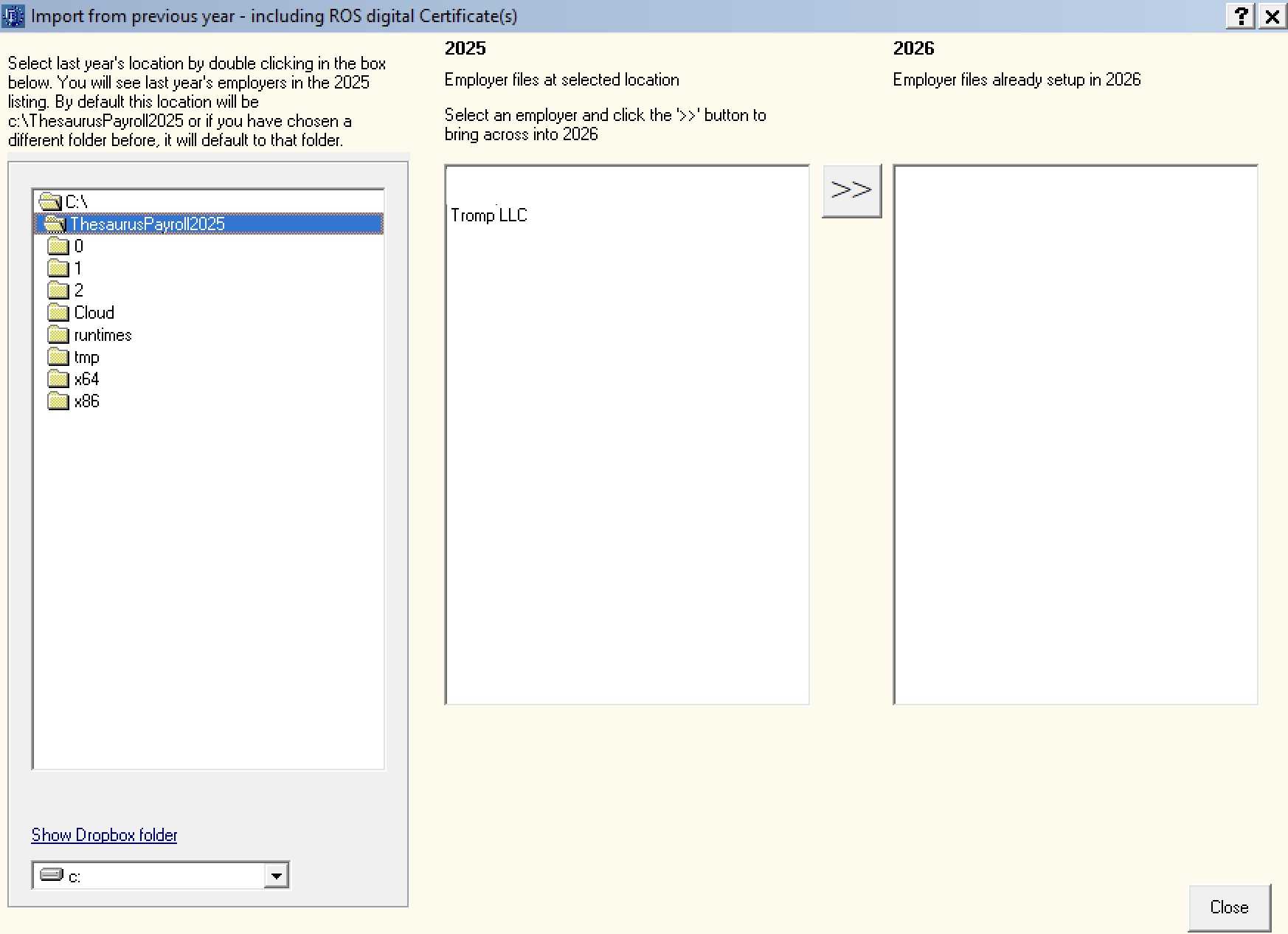Select Tromp LLC employer in 2025 list
Viewport: 1288px width, 934px height.
pos(489,215)
